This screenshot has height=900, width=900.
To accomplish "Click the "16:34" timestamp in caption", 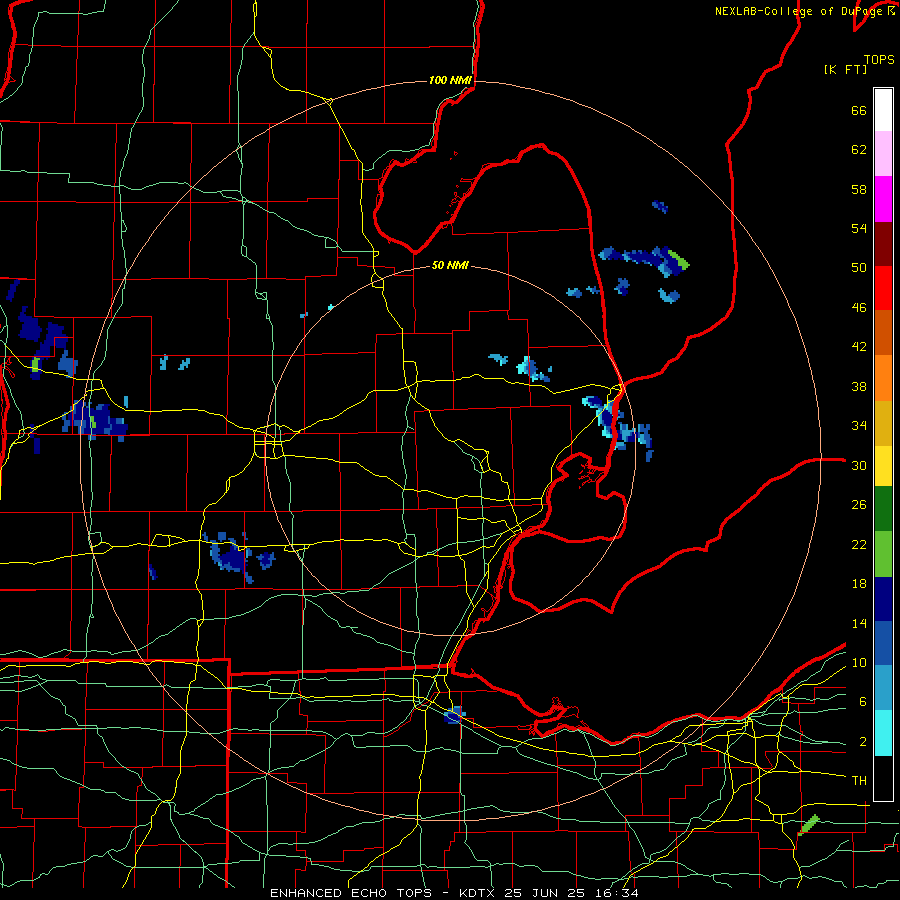I will pos(616,893).
